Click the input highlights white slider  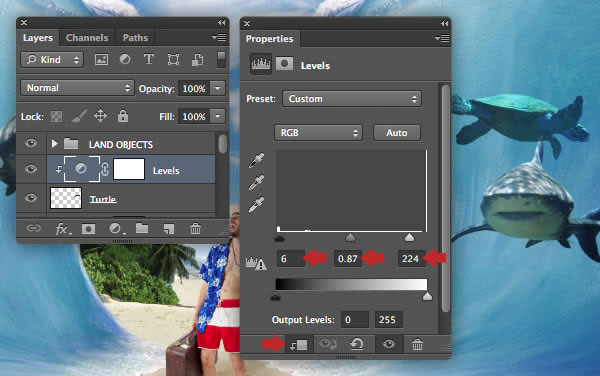[x=409, y=238]
